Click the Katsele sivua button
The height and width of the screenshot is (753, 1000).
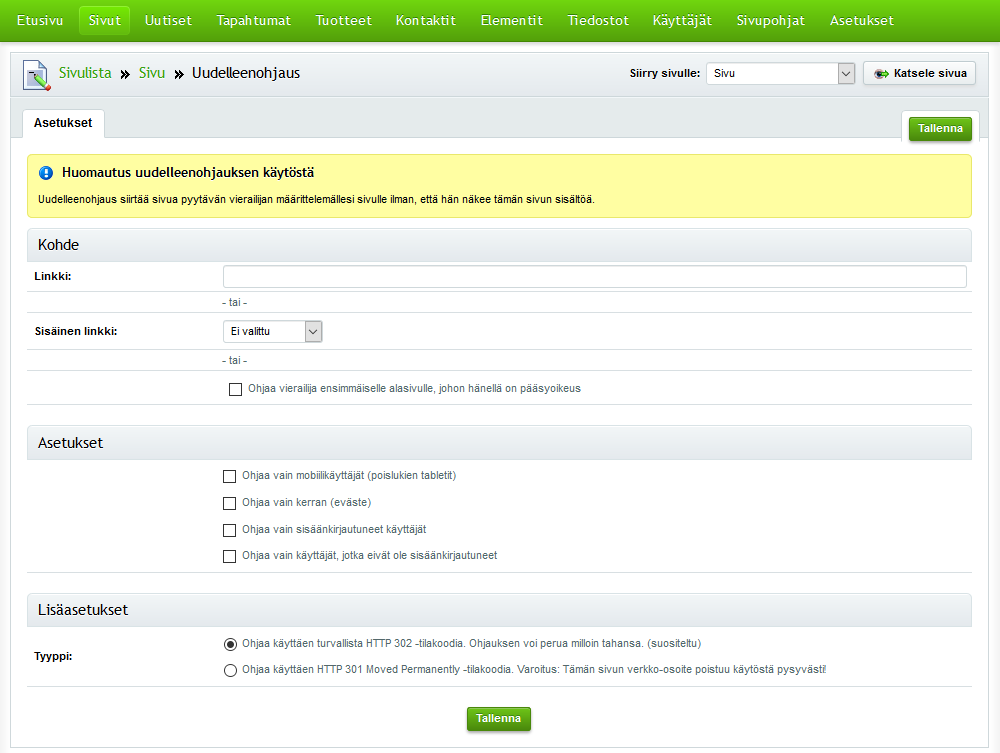(920, 73)
